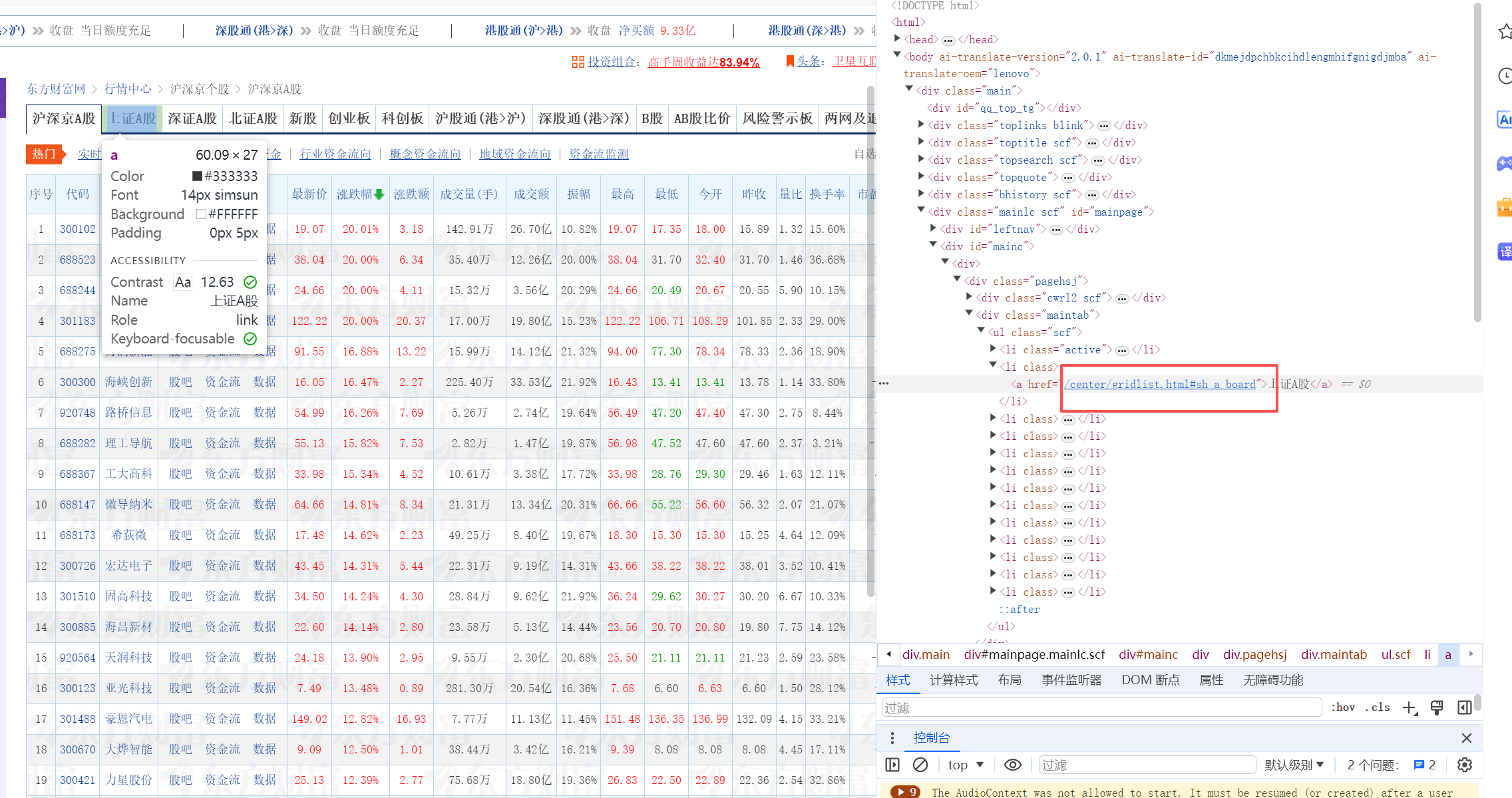Viewport: 1512px width, 798px height.
Task: Expand the head element in DOM tree
Action: coord(898,39)
